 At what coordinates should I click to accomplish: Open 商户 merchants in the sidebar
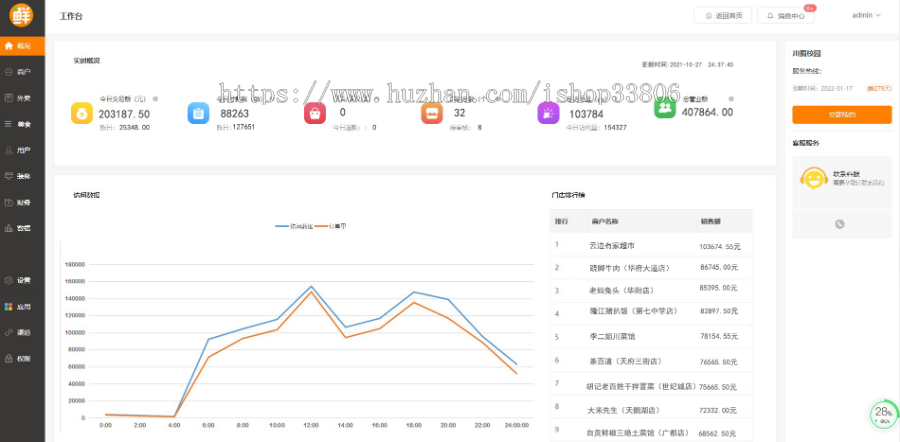pyautogui.click(x=22, y=72)
